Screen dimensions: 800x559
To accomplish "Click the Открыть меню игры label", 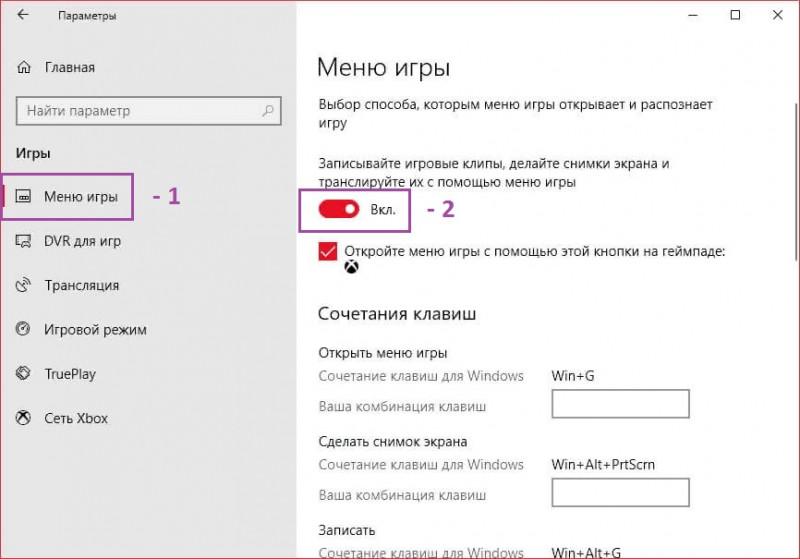I will point(383,352).
